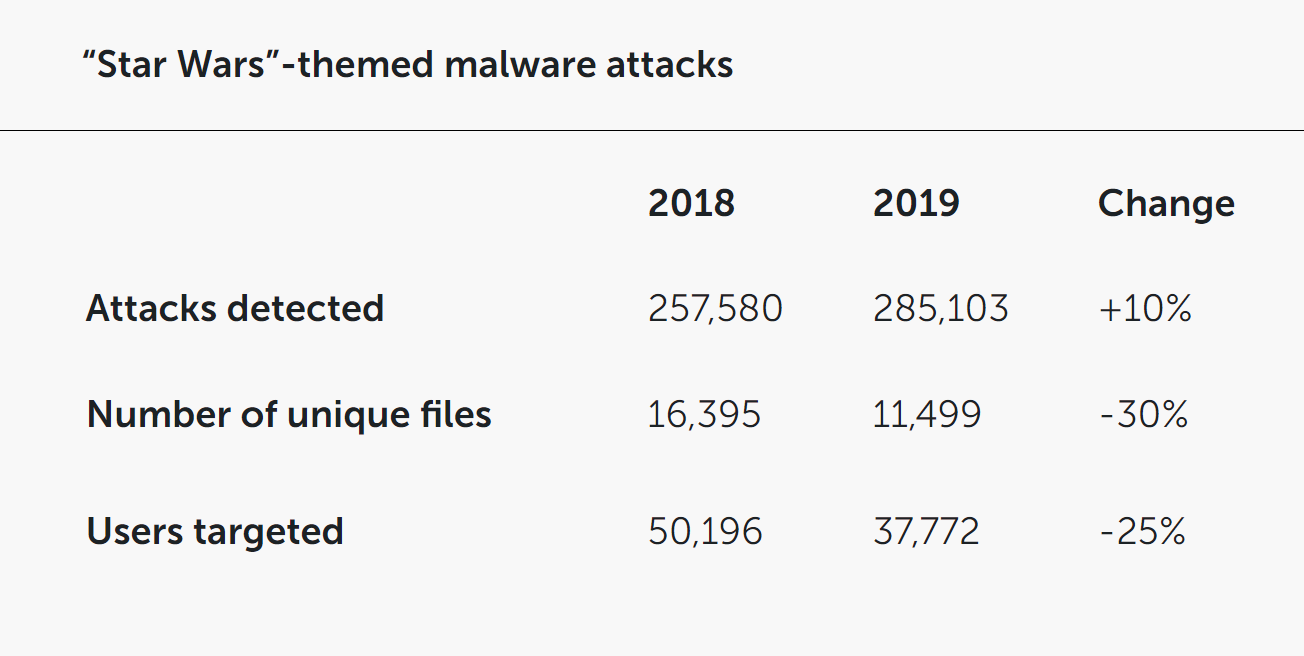Select the 16,395 unique files value

(x=704, y=415)
